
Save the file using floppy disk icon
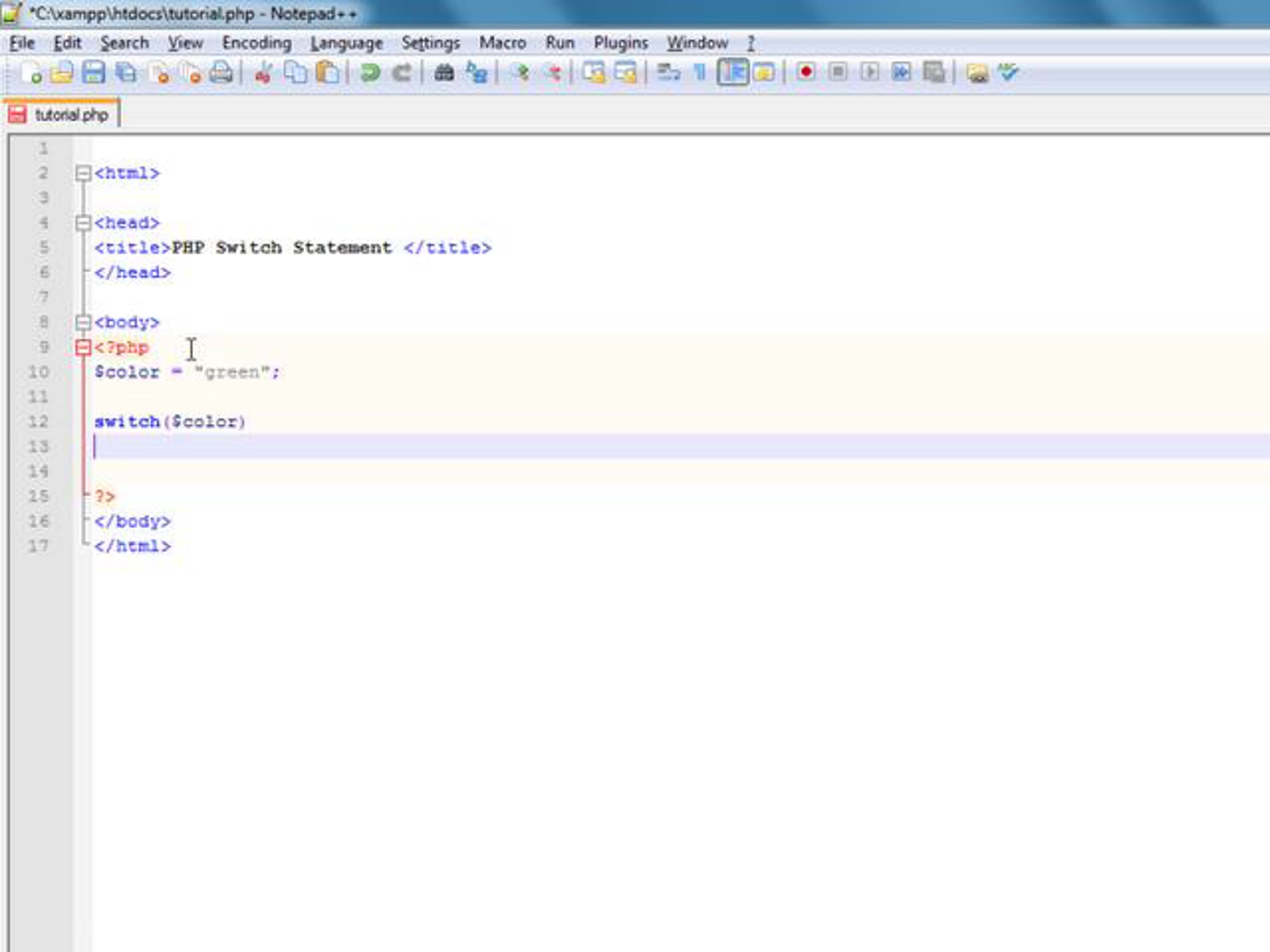click(x=94, y=73)
